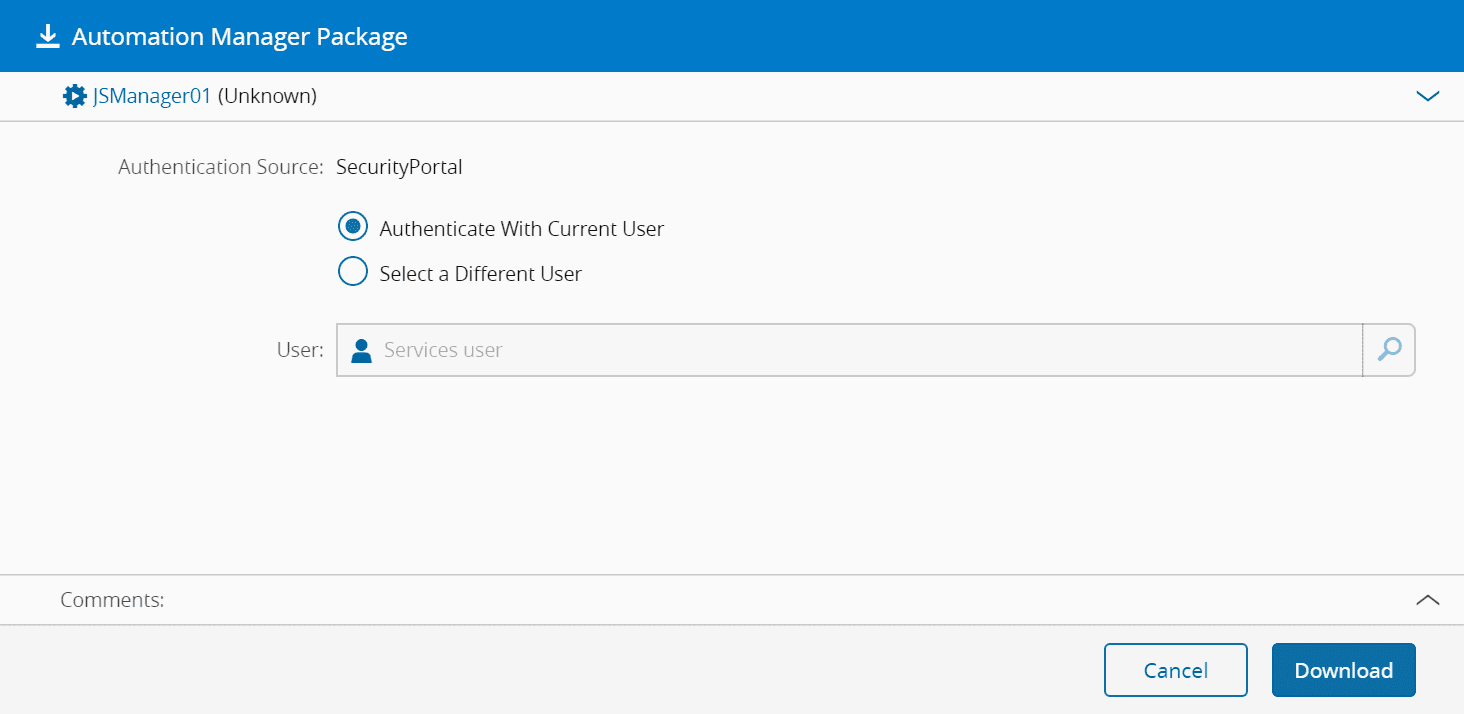Click the SecurityPortal authentication source text

tap(399, 167)
